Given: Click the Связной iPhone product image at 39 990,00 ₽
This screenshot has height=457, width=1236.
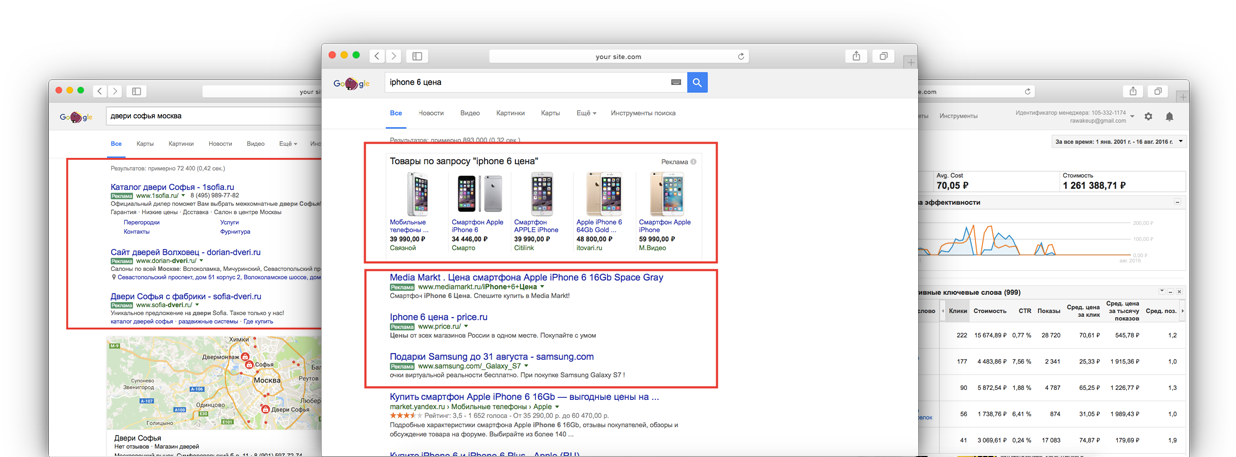Looking at the screenshot, I should (416, 193).
